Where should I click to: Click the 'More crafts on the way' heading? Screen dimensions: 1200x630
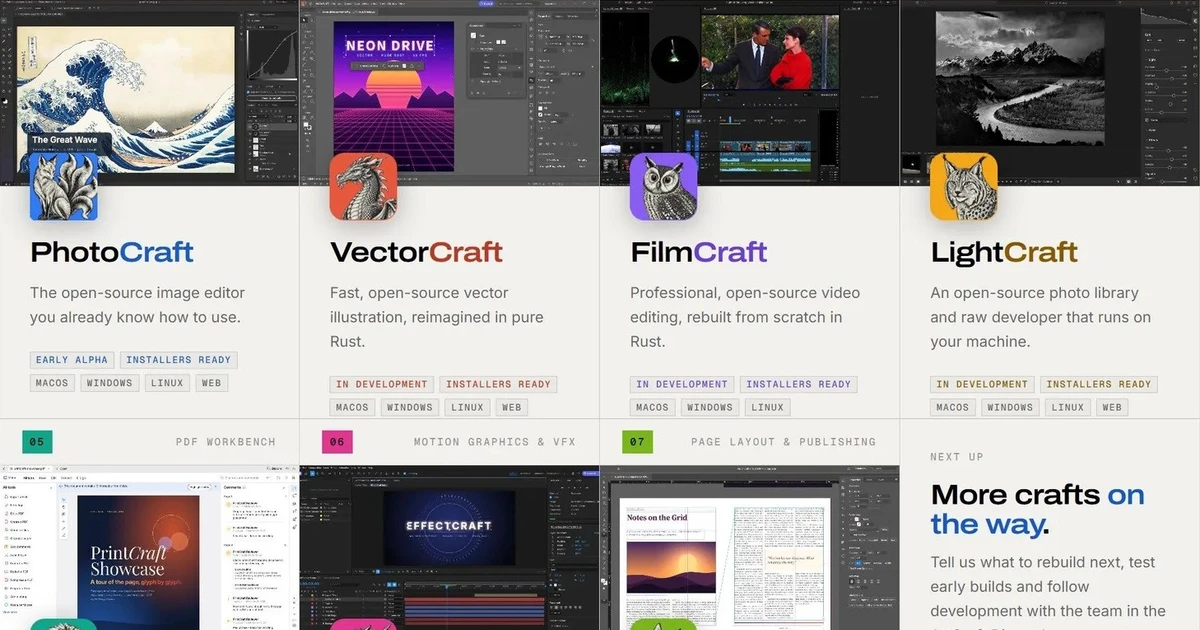point(1037,509)
